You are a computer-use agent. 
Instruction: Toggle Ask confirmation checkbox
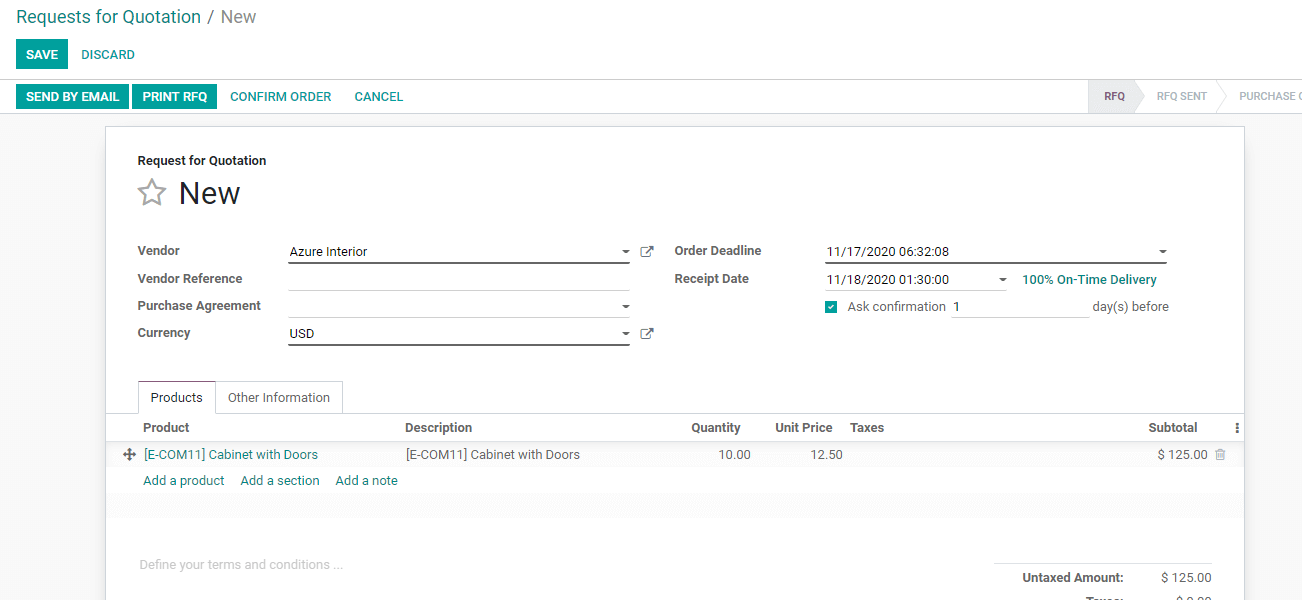(831, 307)
